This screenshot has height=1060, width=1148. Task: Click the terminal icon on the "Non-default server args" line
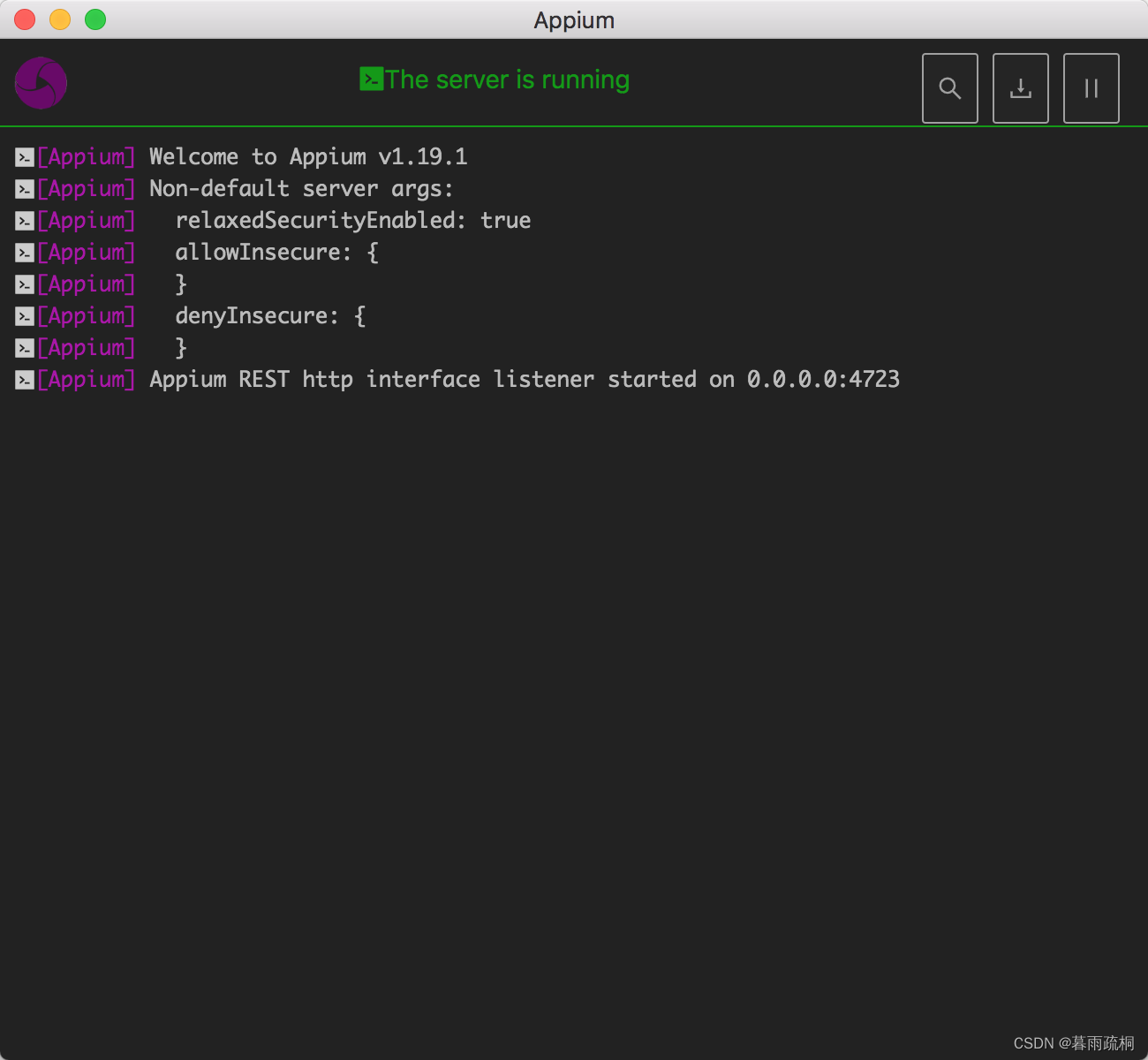25,189
